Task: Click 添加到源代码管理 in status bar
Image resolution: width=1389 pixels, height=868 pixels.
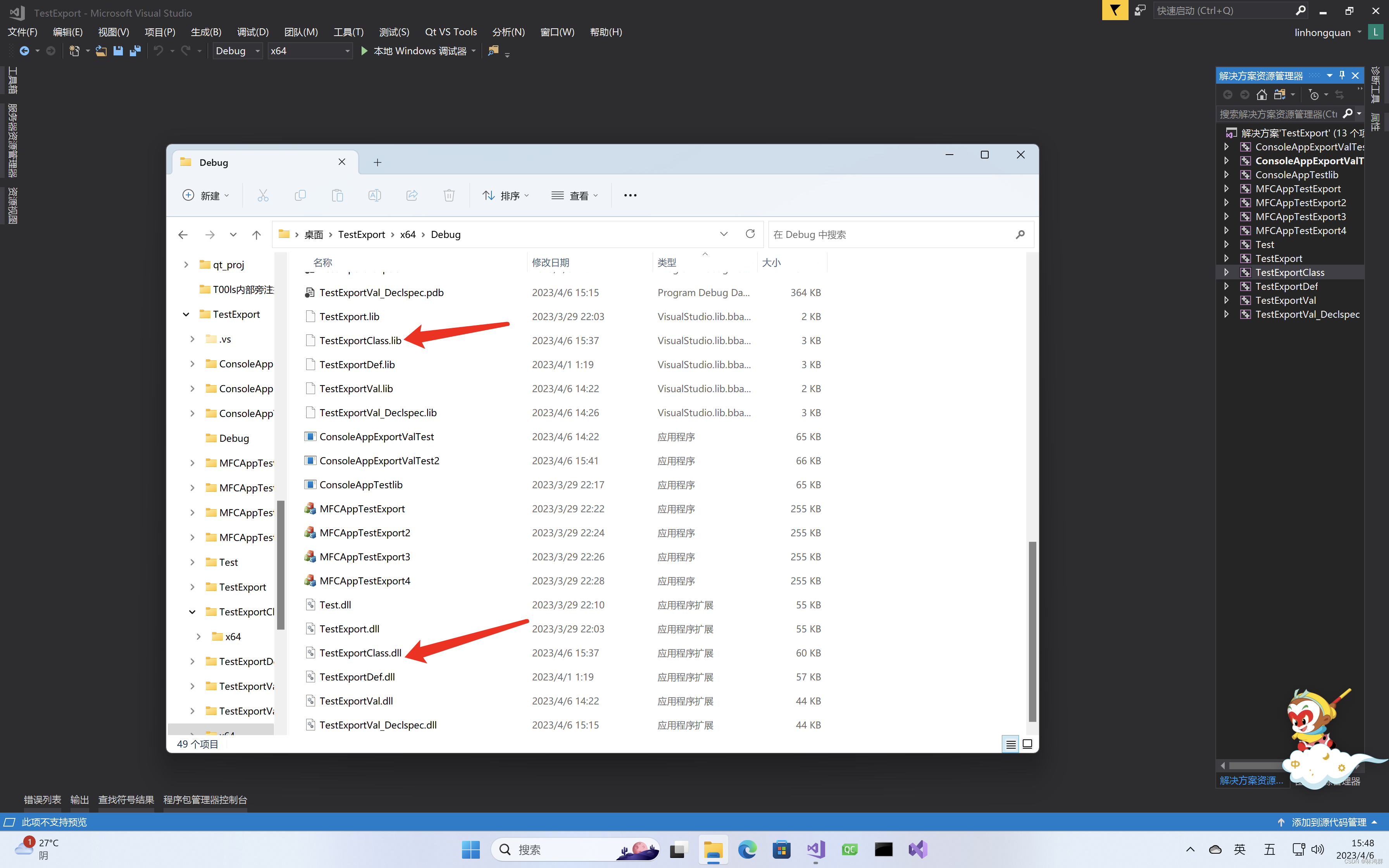Action: pyautogui.click(x=1328, y=822)
